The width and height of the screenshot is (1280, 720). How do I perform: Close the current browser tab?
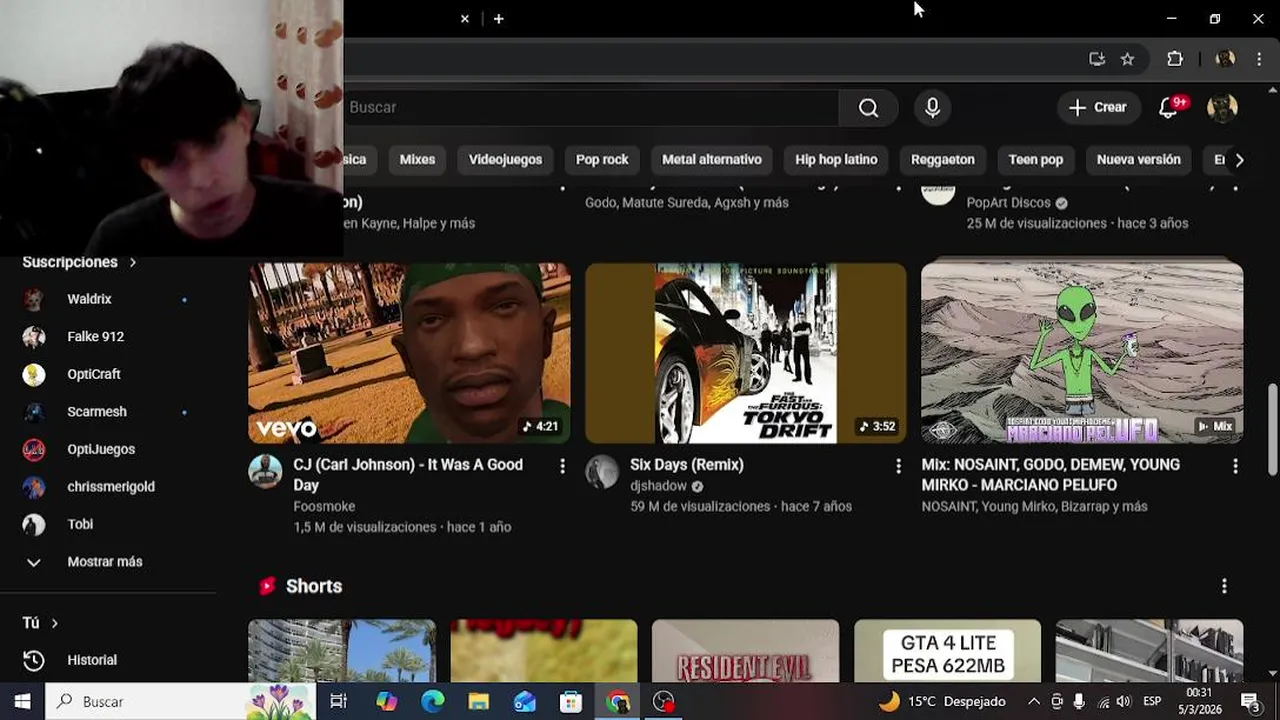click(465, 19)
